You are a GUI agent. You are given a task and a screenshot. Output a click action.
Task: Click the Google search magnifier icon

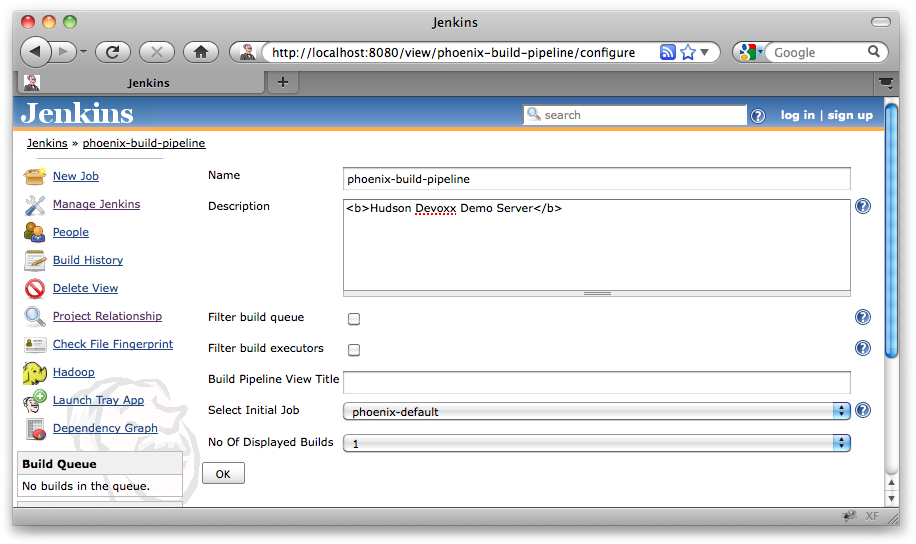click(x=873, y=51)
